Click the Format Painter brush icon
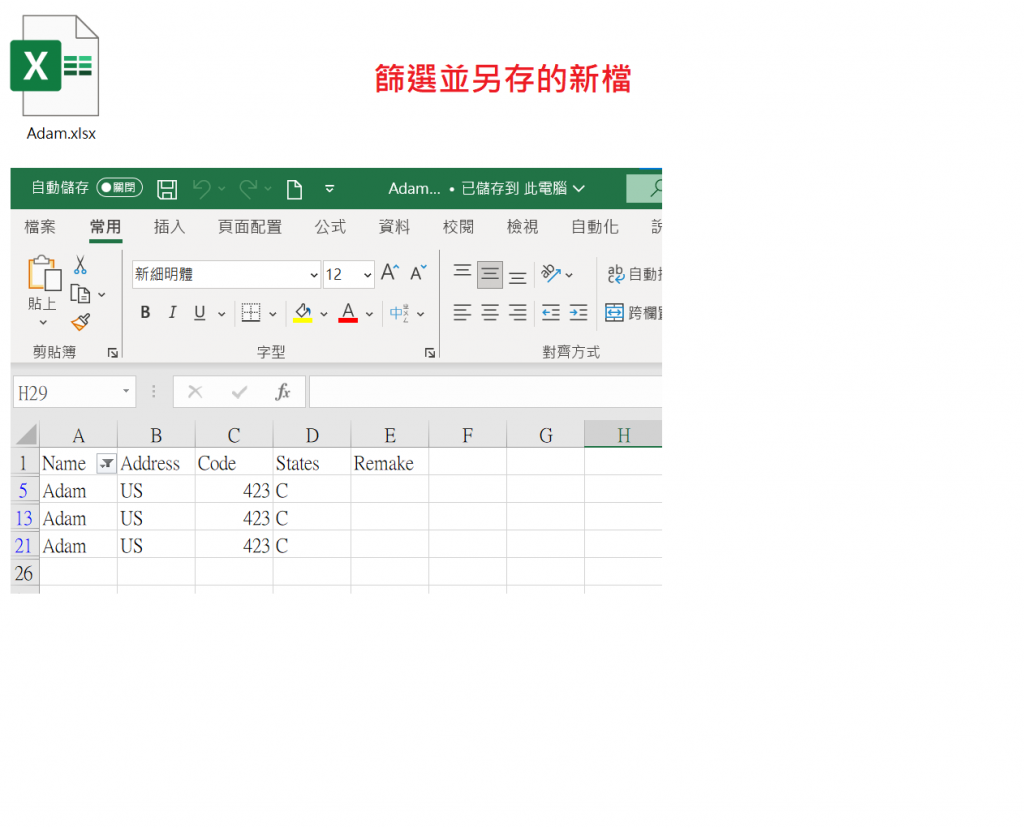Viewport: 1024px width, 828px height. 80,322
